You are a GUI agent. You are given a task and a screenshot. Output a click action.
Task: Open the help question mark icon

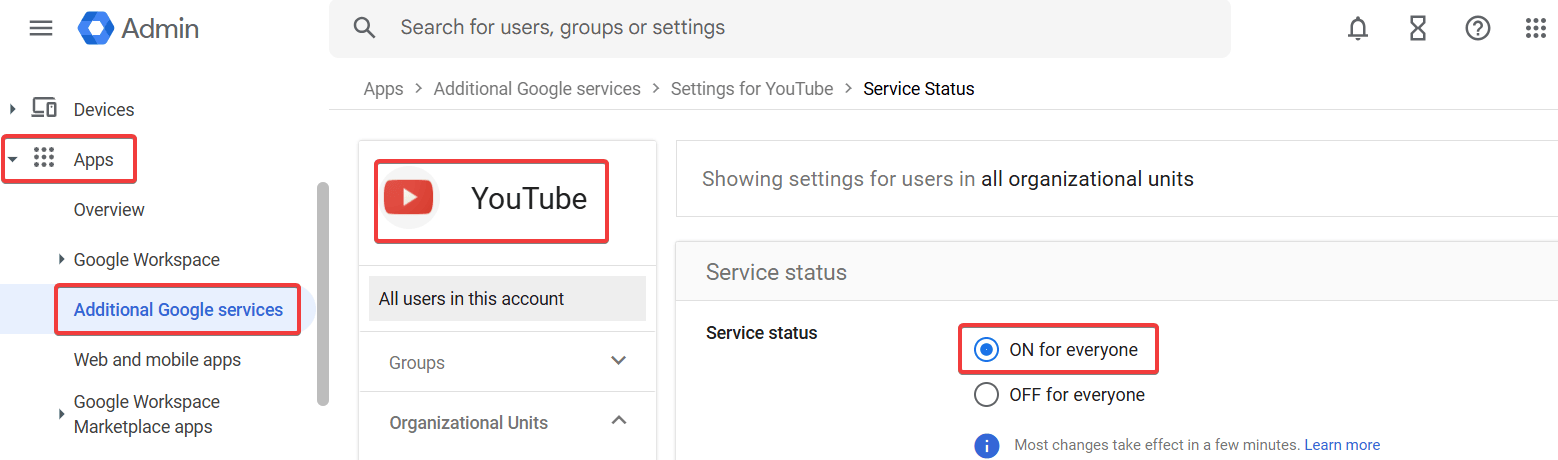click(1478, 29)
